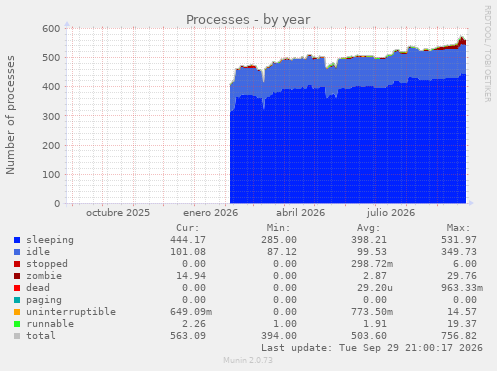The width and height of the screenshot is (497, 371).
Task: Click sleeping current value 444.17
Action: 188,240
